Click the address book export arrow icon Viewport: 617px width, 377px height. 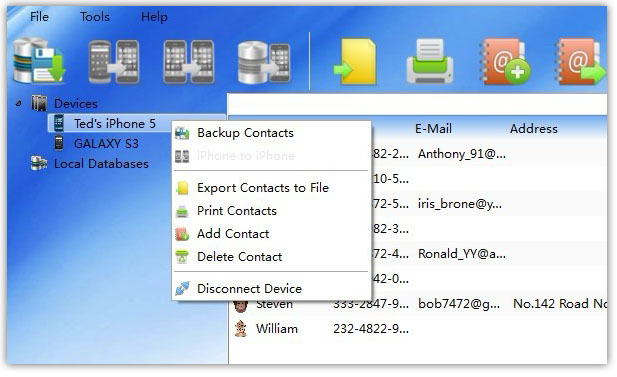coord(580,61)
